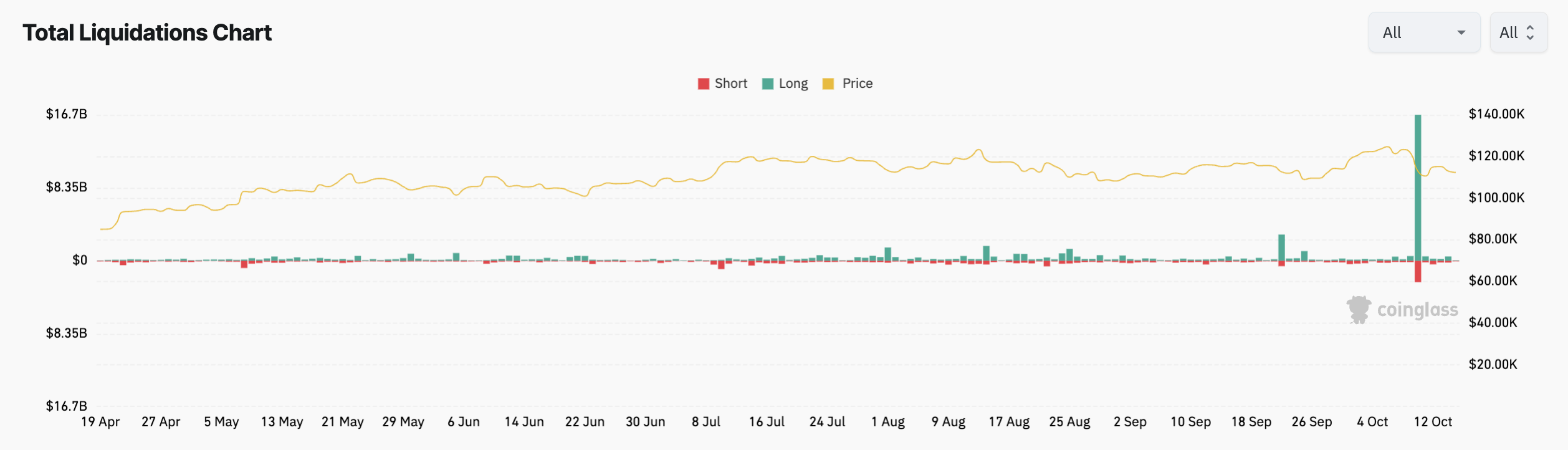Click the large red short bar near 12 Oct

click(x=1418, y=271)
